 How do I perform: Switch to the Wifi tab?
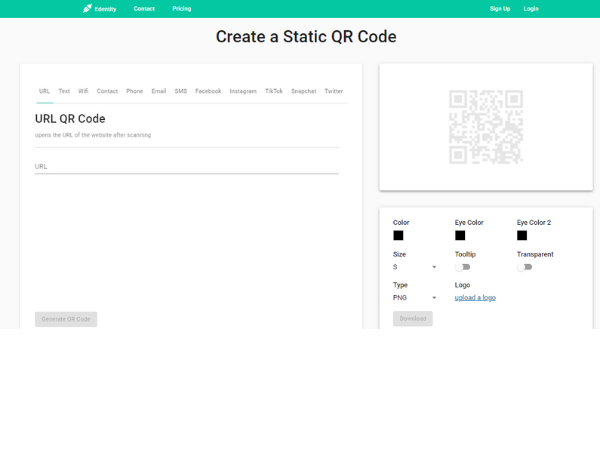click(83, 91)
